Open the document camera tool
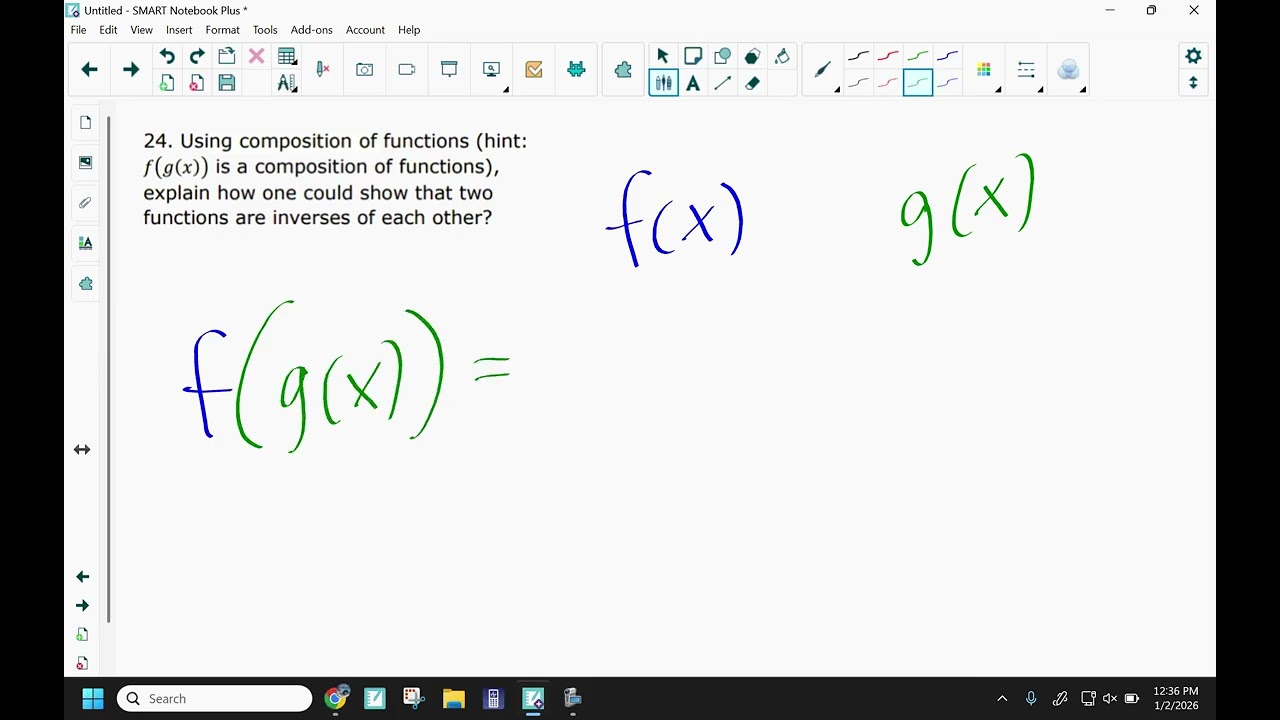This screenshot has width=1280, height=720. (406, 69)
